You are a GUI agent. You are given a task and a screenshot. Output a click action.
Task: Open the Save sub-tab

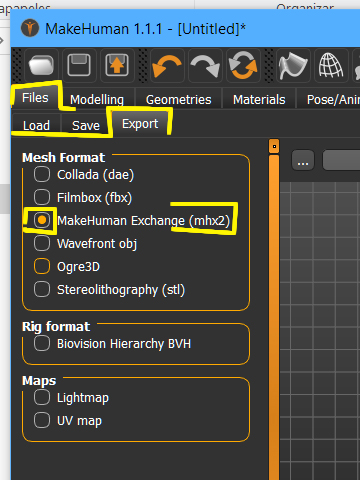tap(86, 125)
